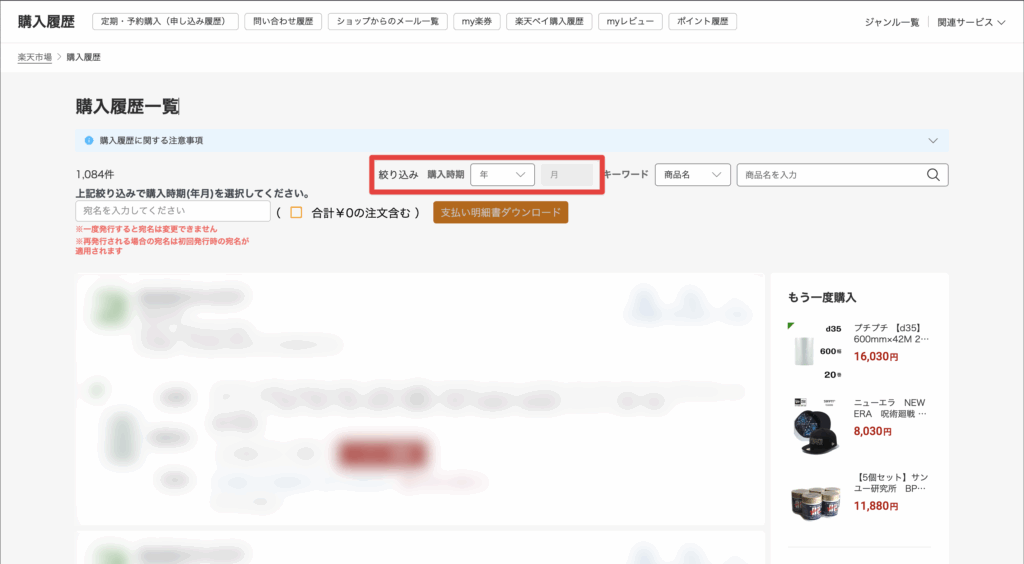1024x564 pixels.
Task: Check the 合計¥0の注文含む checkbox
Action: [296, 212]
